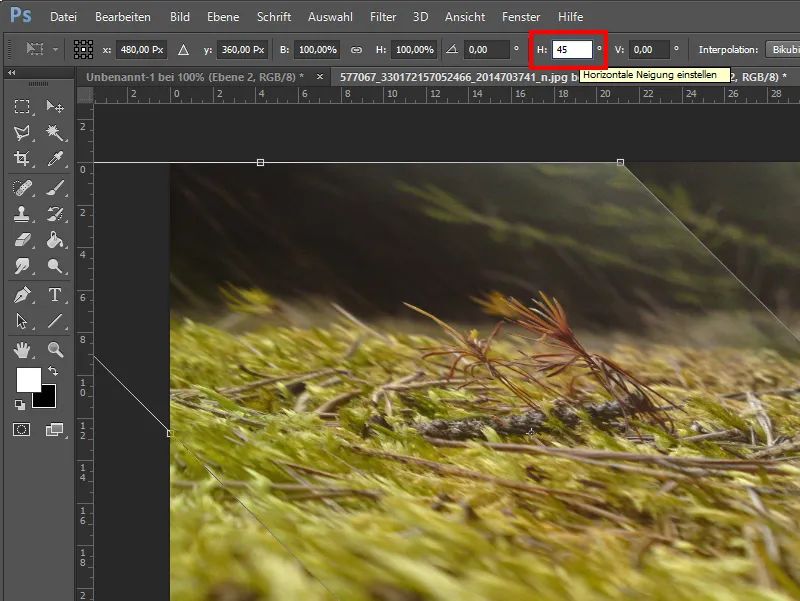This screenshot has height=601, width=800.
Task: Collapse the tools panel with double arrows
Action: (x=11, y=73)
